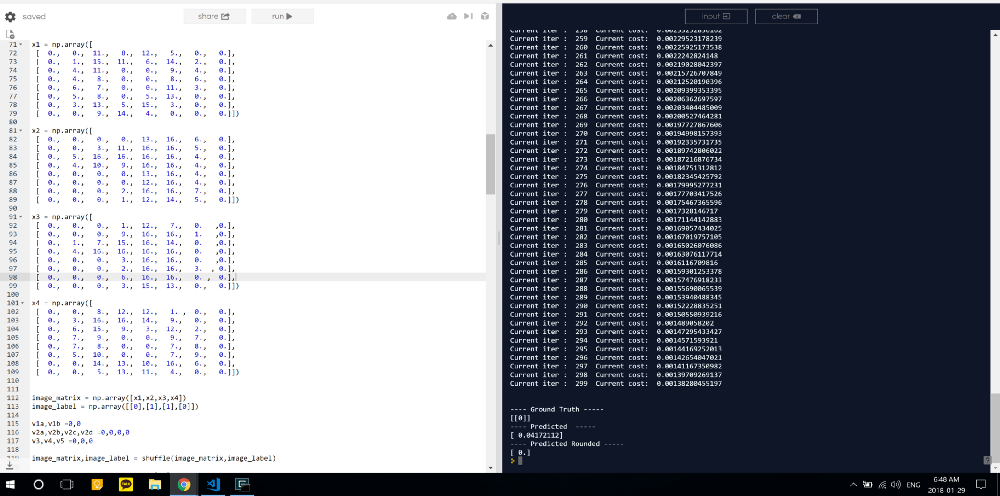Run the code with run button
The height and width of the screenshot is (496, 1000).
pos(282,17)
